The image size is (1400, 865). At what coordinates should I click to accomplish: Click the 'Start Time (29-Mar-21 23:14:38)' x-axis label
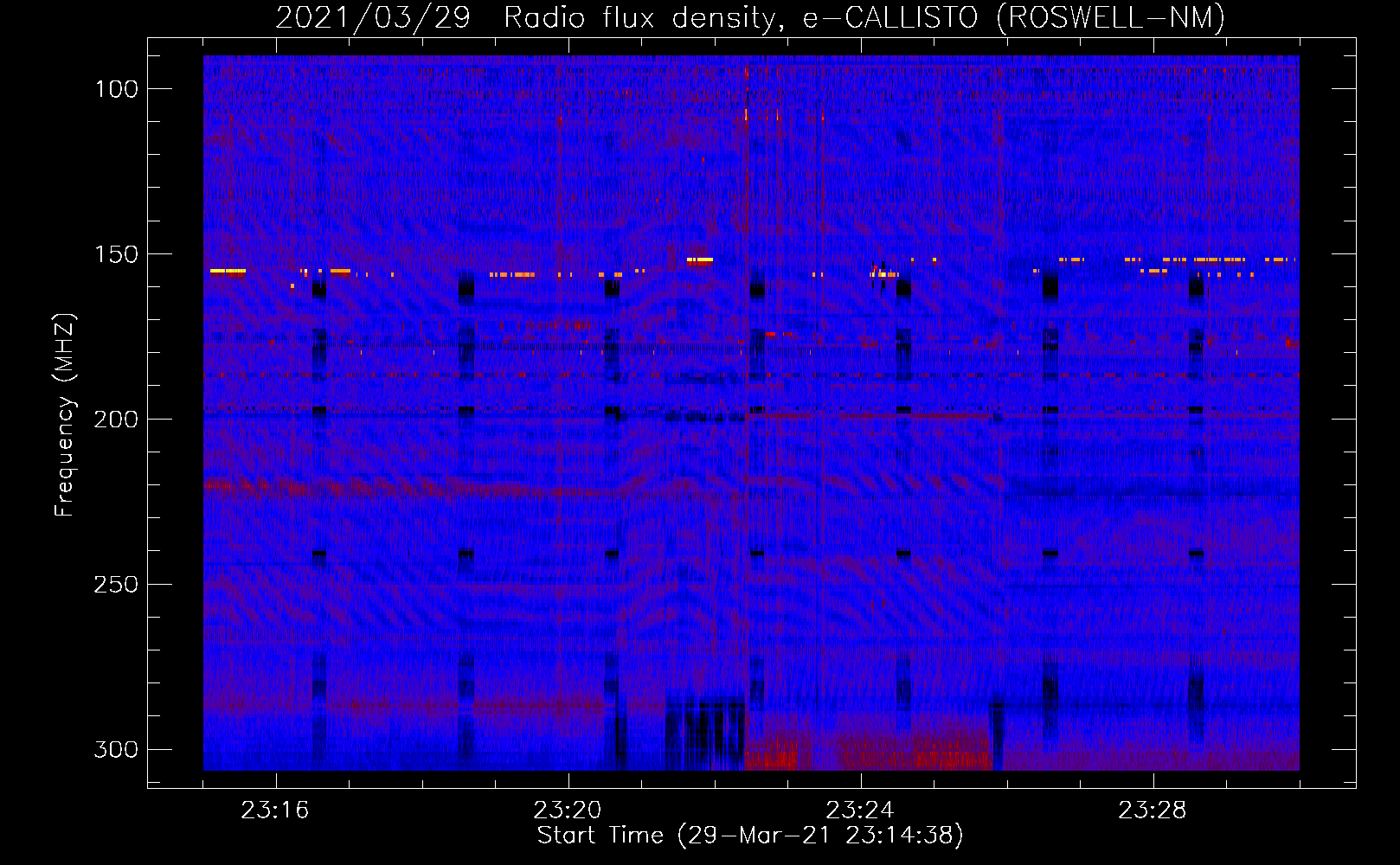[x=750, y=836]
